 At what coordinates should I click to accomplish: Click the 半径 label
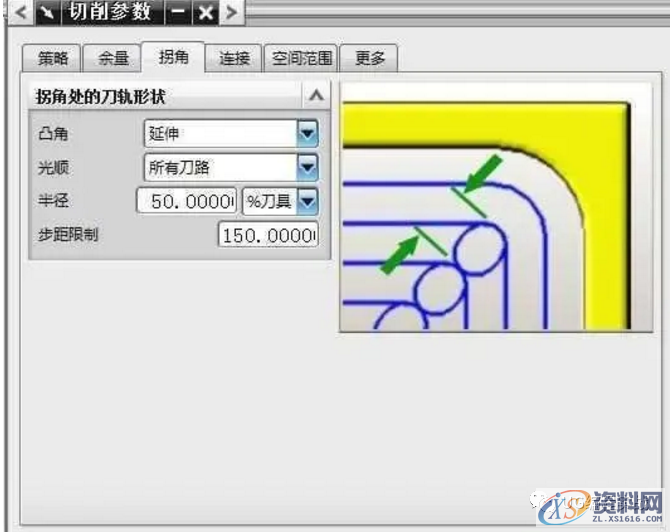pos(53,201)
